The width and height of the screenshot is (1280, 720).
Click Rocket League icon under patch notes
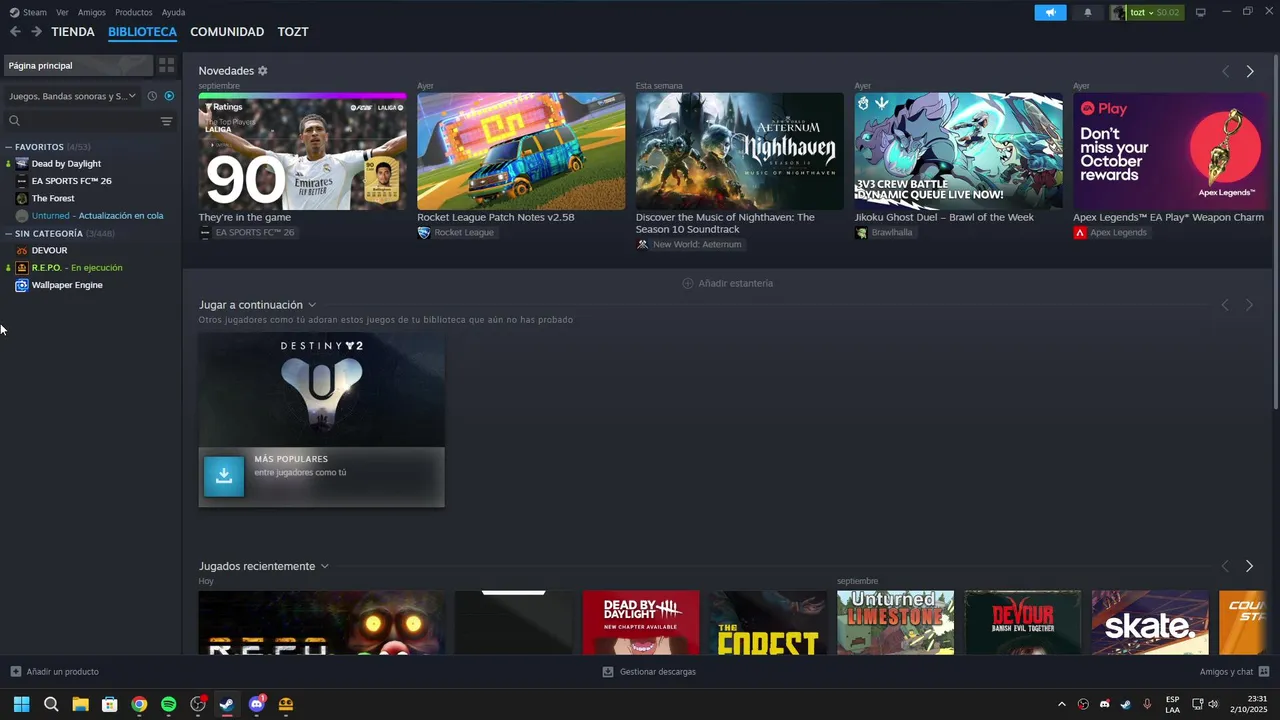[424, 232]
